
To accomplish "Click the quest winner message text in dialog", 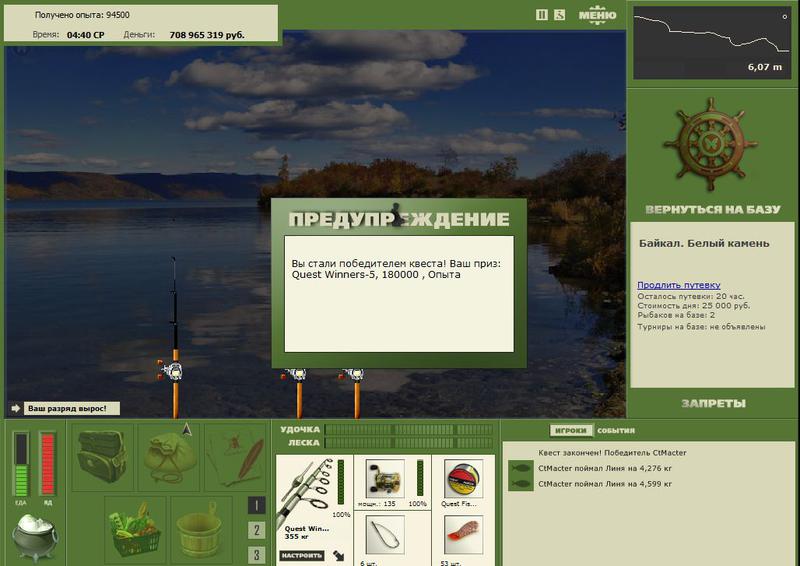I will point(396,269).
